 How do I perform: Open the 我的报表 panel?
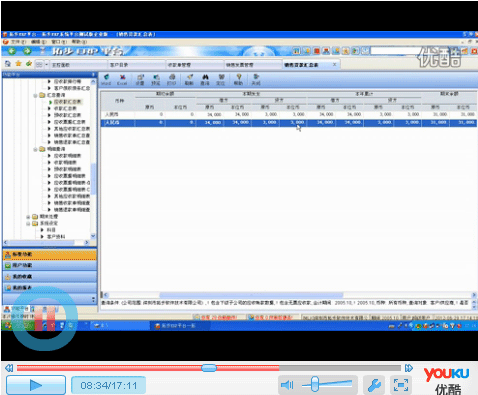coord(50,288)
